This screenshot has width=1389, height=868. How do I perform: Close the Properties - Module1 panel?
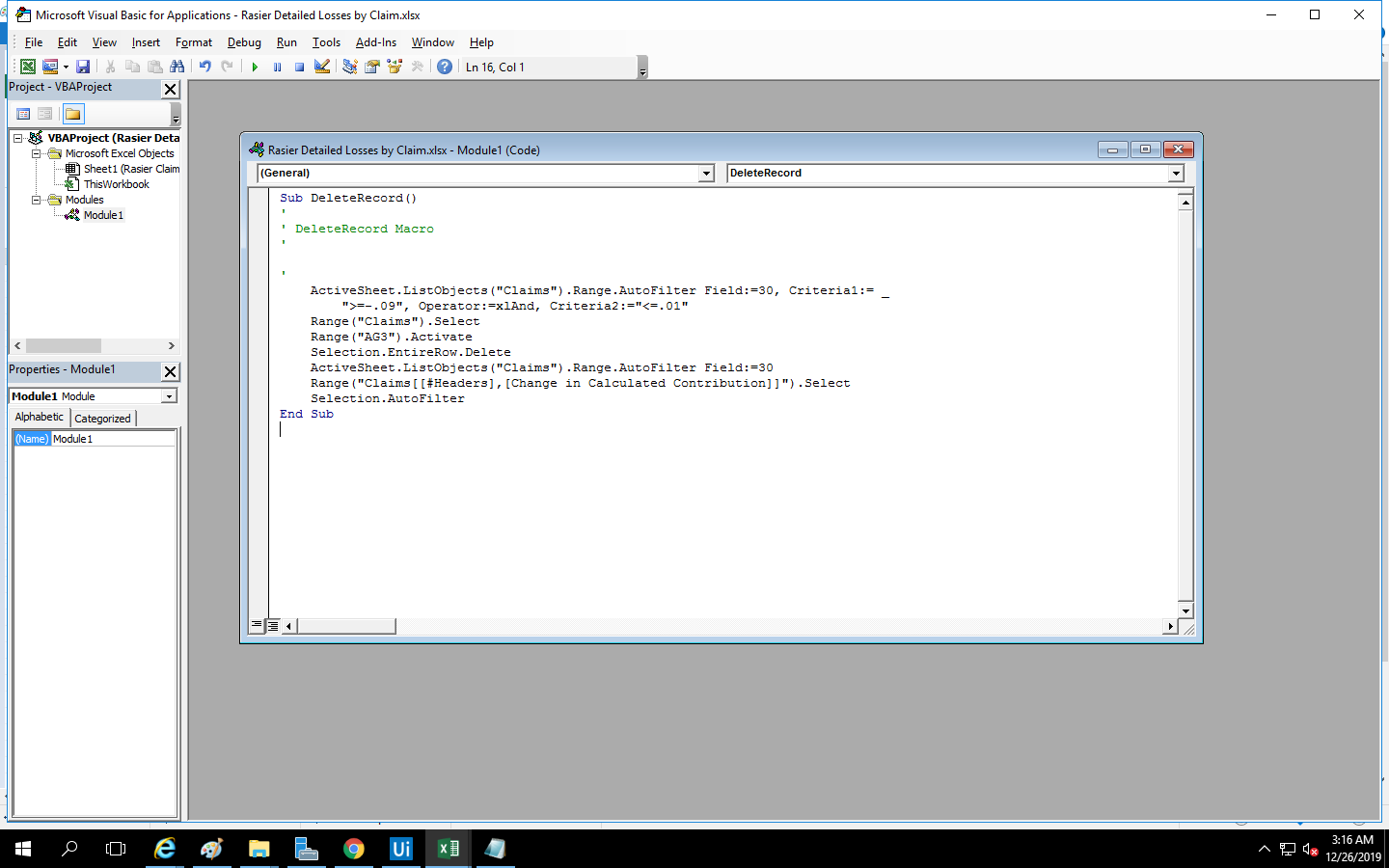tap(171, 371)
